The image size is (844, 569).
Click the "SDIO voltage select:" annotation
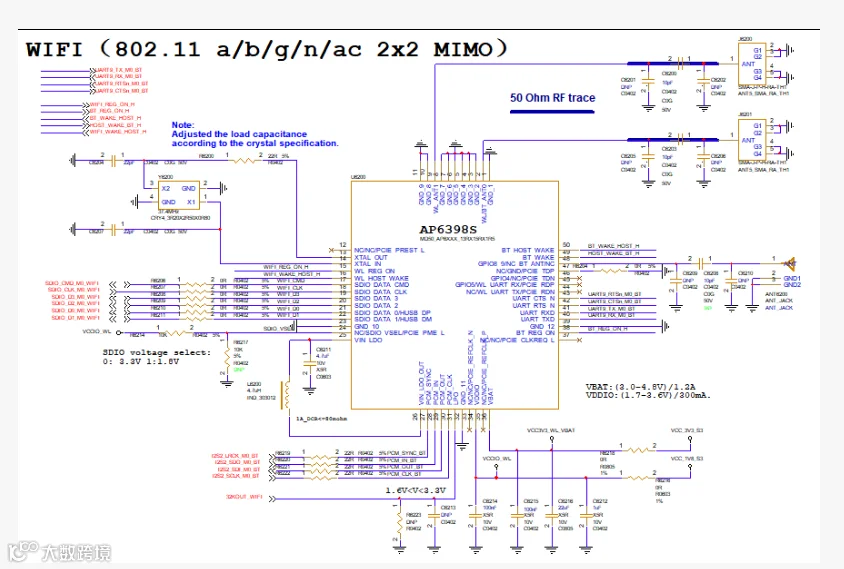click(x=157, y=353)
